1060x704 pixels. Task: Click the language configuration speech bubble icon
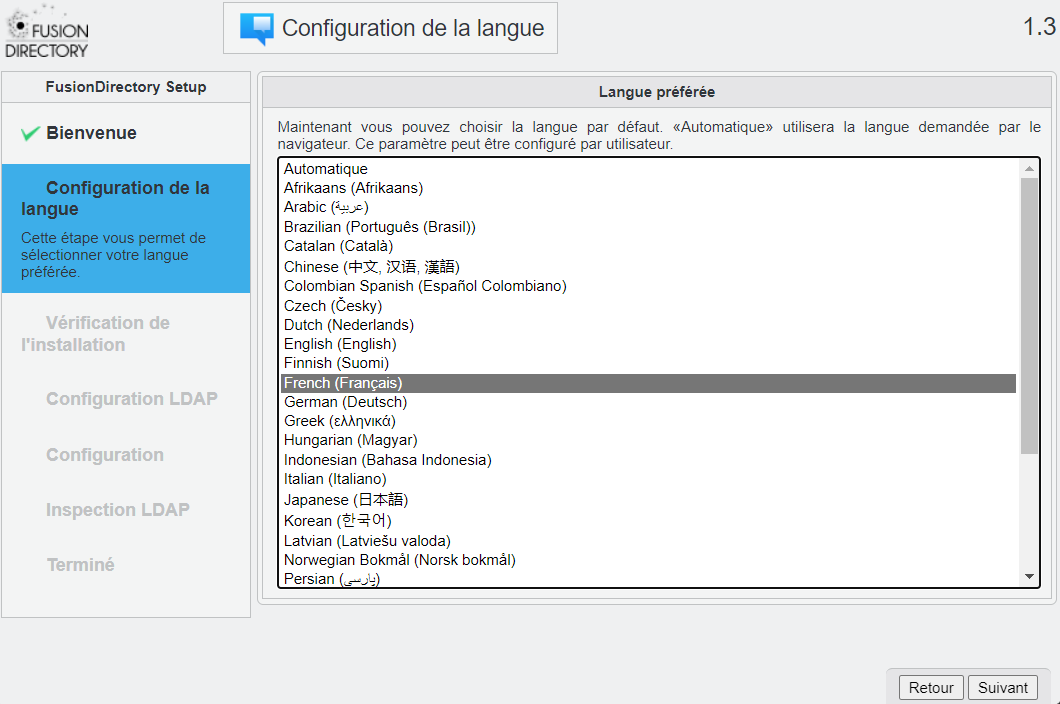(257, 29)
